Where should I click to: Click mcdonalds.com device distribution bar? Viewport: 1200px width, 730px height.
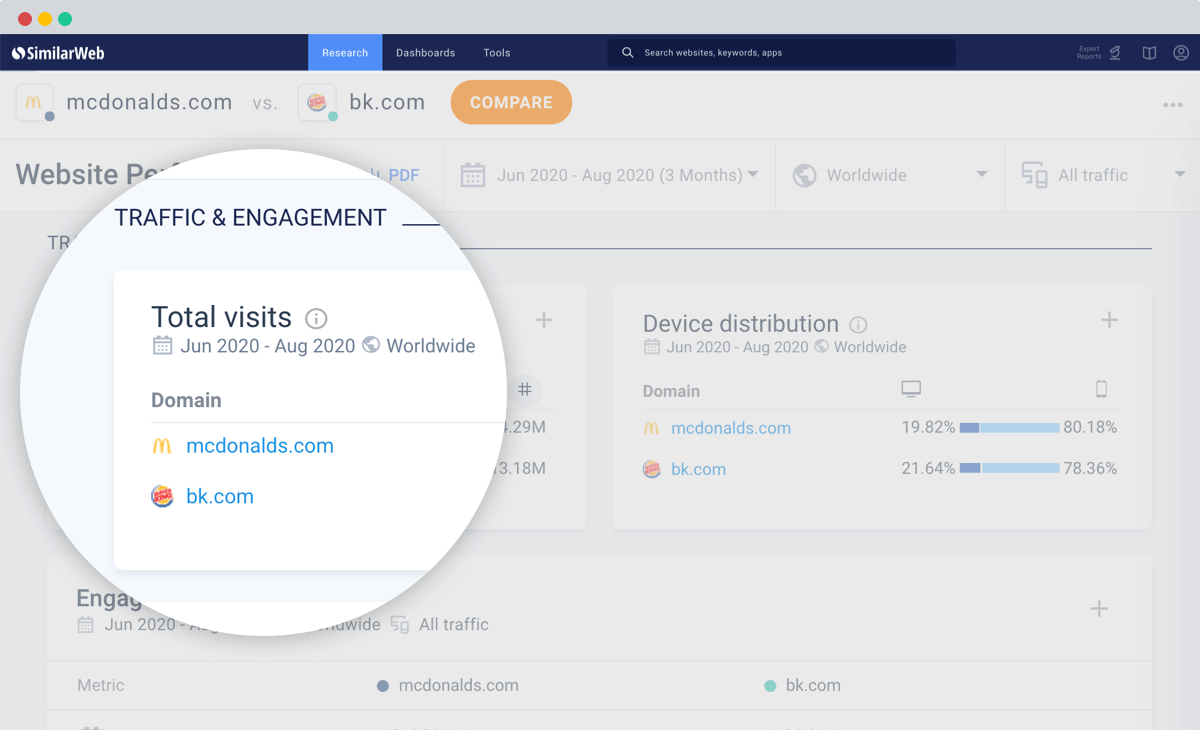tap(1009, 428)
